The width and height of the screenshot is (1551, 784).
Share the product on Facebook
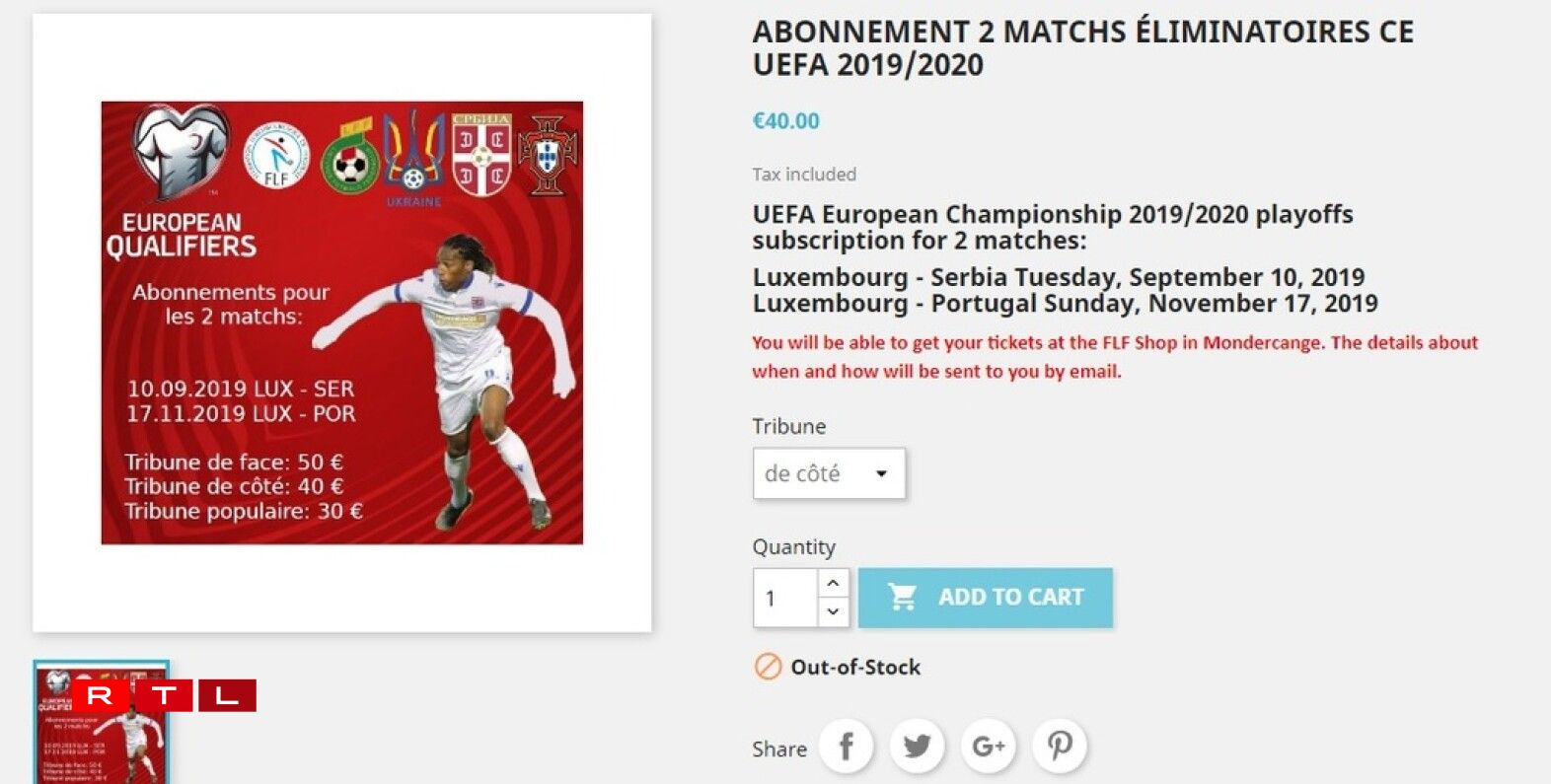[846, 747]
